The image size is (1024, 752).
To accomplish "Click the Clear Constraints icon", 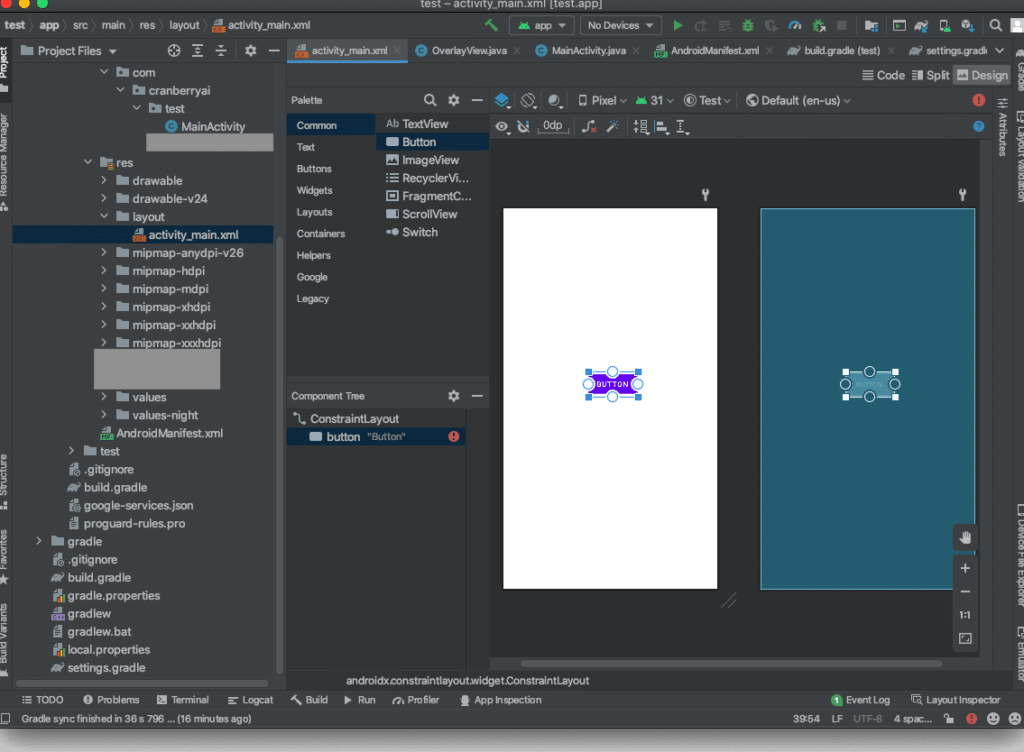I will 589,127.
